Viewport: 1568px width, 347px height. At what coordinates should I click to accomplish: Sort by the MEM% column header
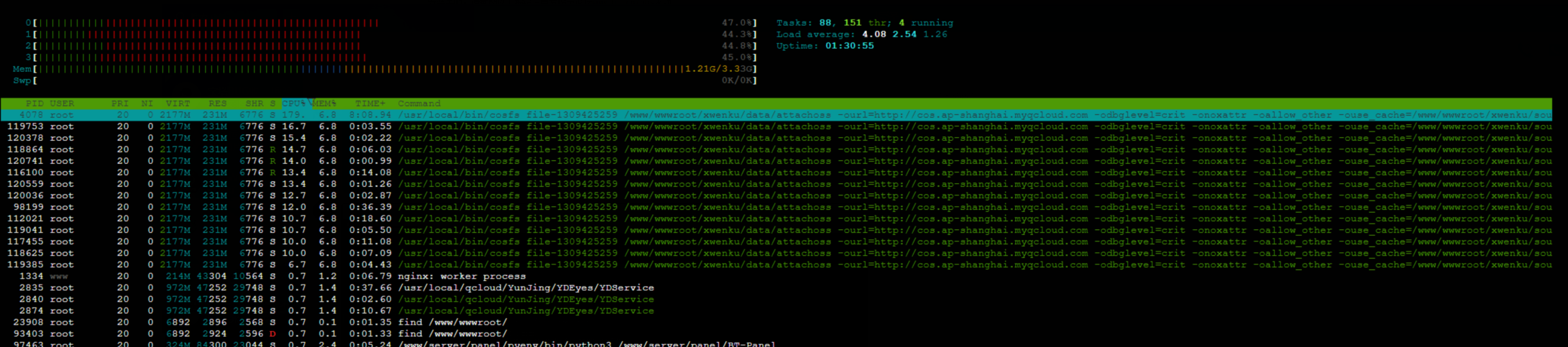pos(324,103)
